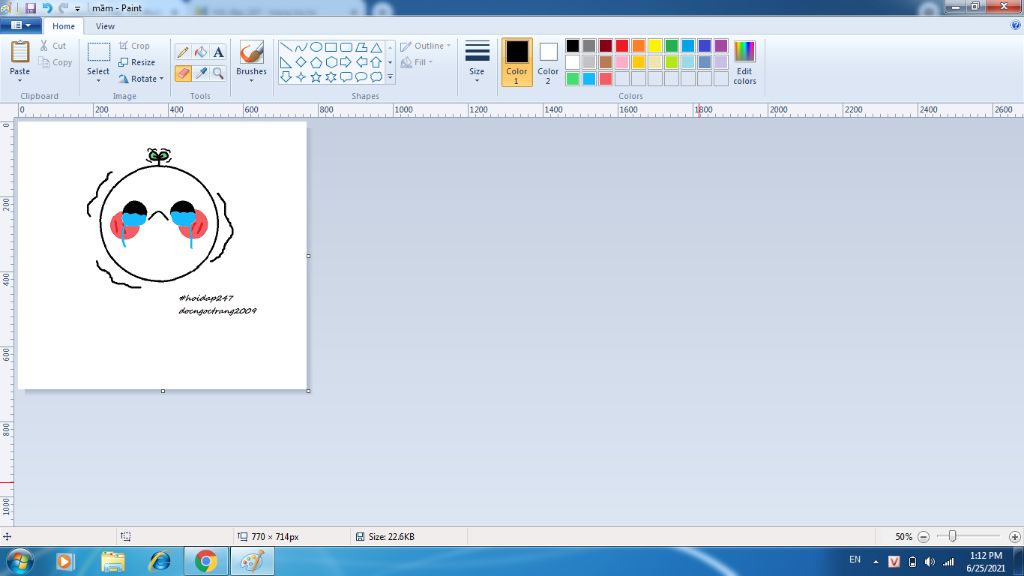The width and height of the screenshot is (1024, 576).
Task: Open Google Chrome from the taskbar
Action: click(206, 561)
